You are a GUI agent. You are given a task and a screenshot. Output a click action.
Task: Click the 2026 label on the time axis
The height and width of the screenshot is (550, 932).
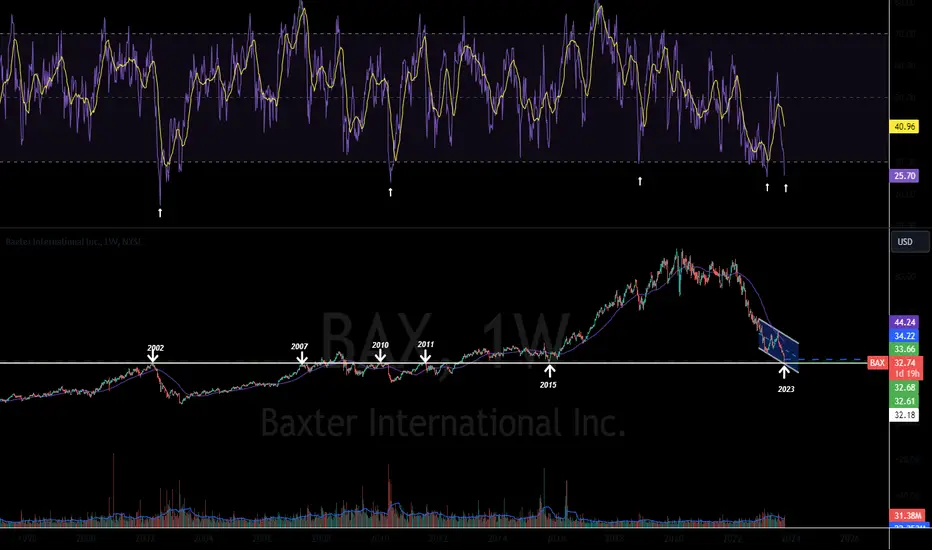(849, 539)
